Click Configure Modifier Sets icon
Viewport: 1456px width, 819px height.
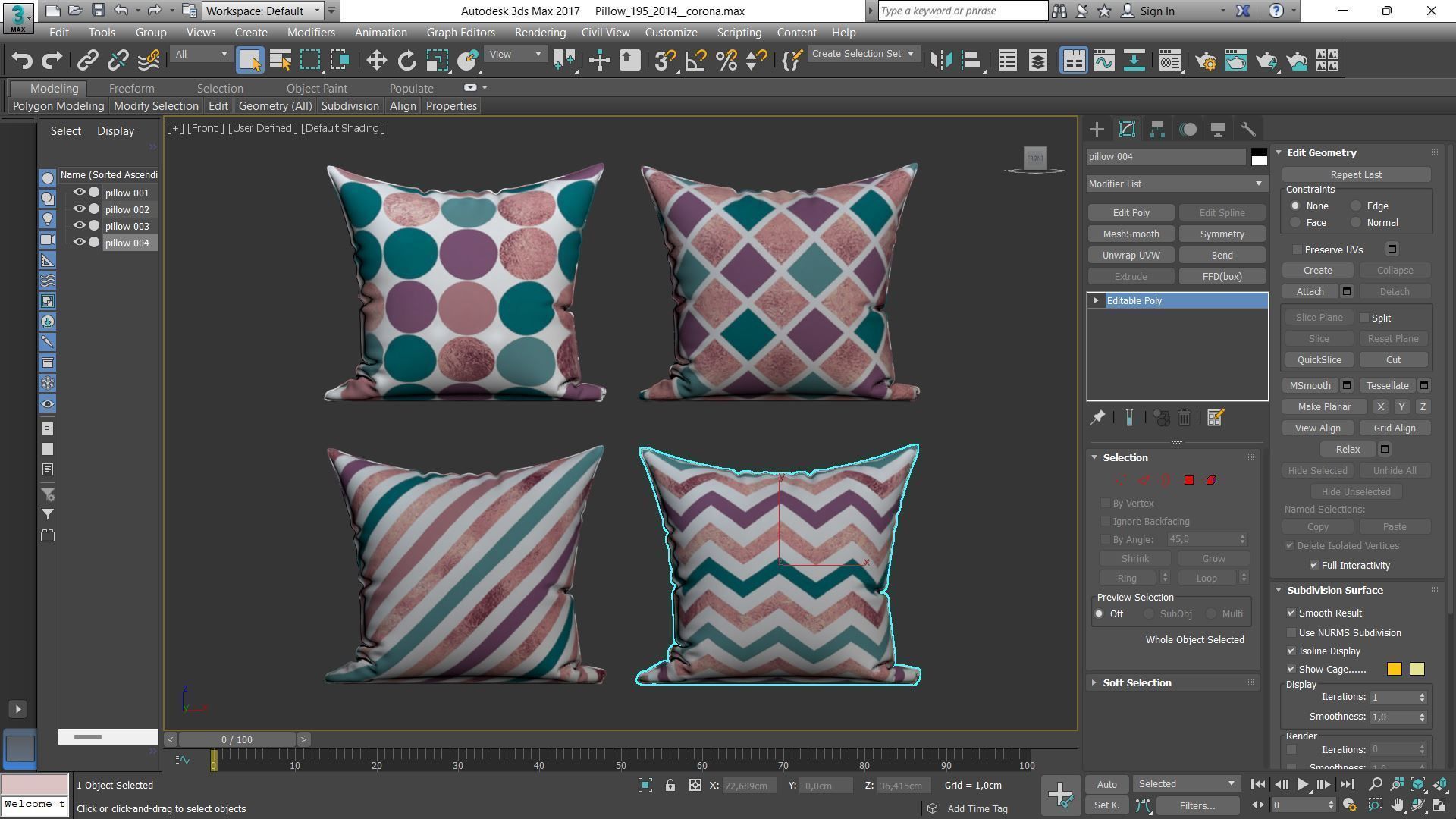tap(1216, 418)
